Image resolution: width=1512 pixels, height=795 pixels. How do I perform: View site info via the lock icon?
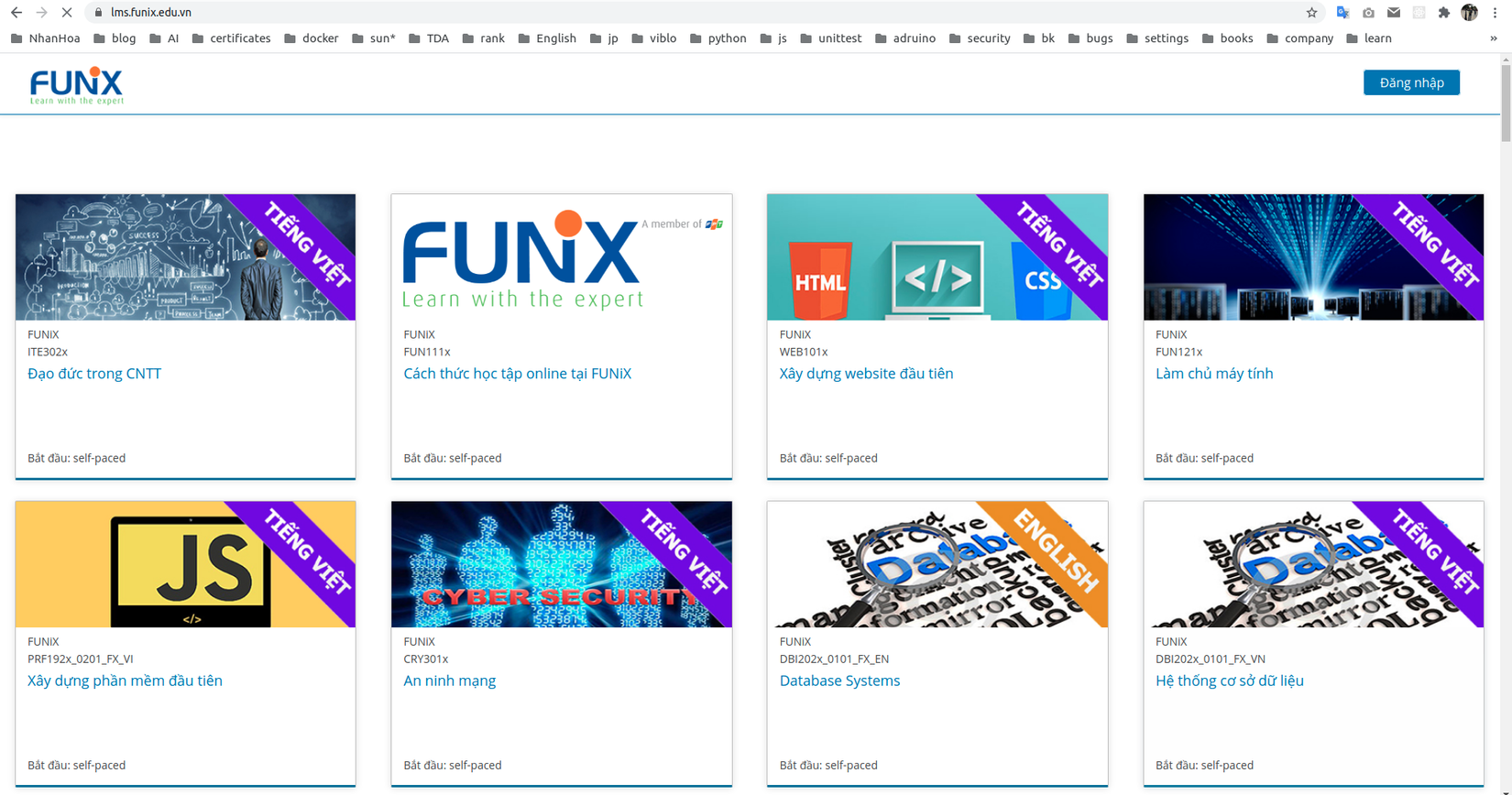tap(99, 13)
